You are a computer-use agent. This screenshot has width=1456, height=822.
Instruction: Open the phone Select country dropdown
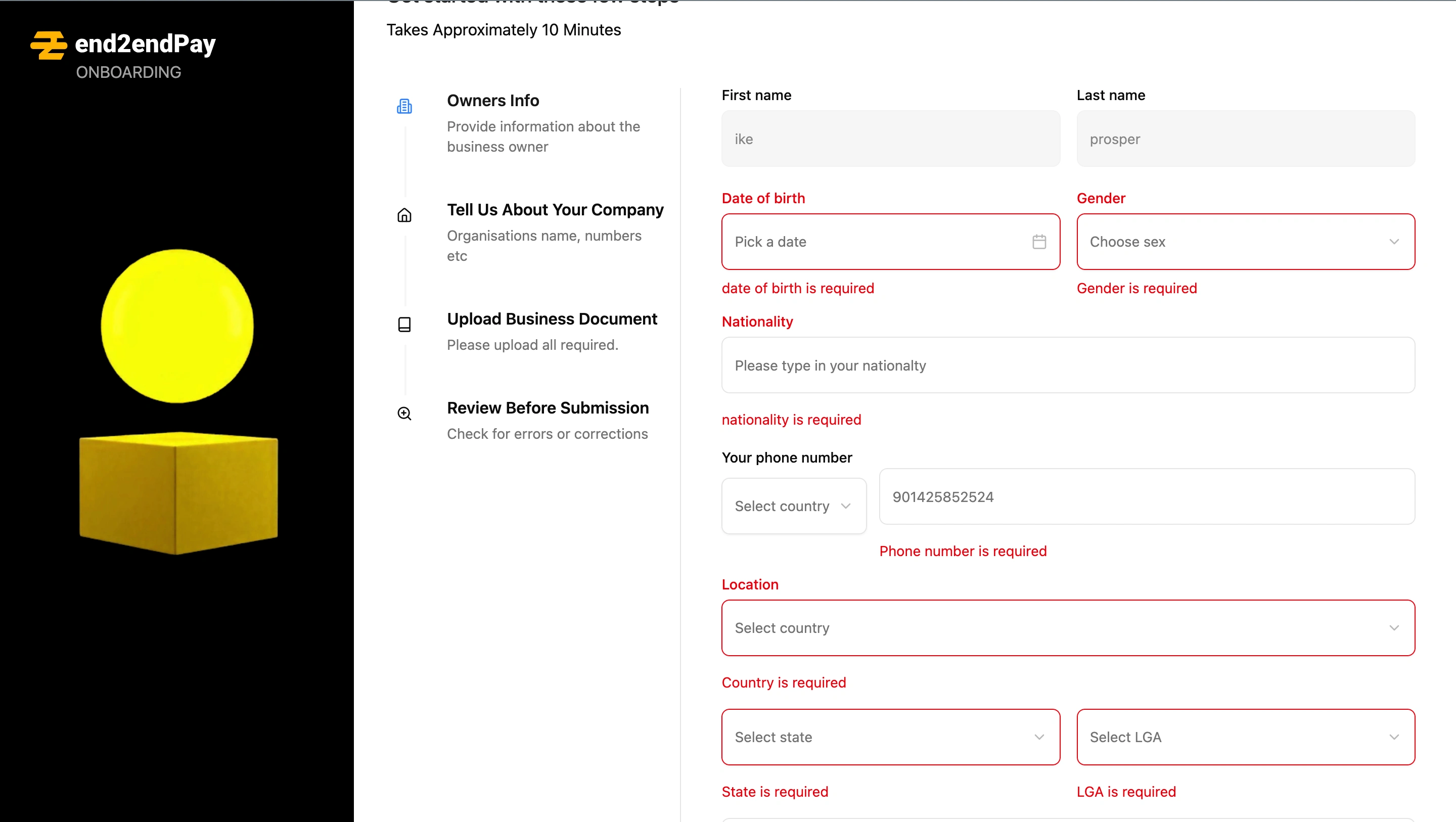(793, 506)
